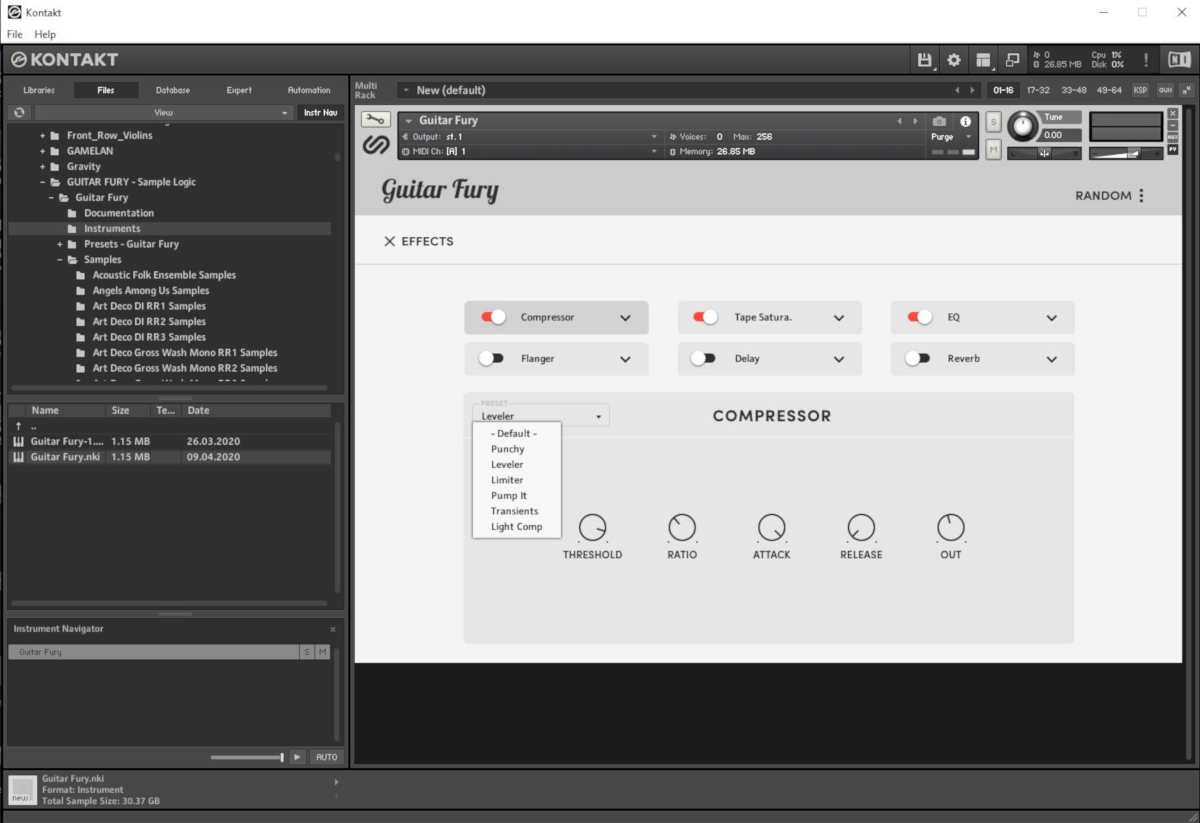Switch to the Libraries tab
1200x823 pixels.
click(x=39, y=90)
